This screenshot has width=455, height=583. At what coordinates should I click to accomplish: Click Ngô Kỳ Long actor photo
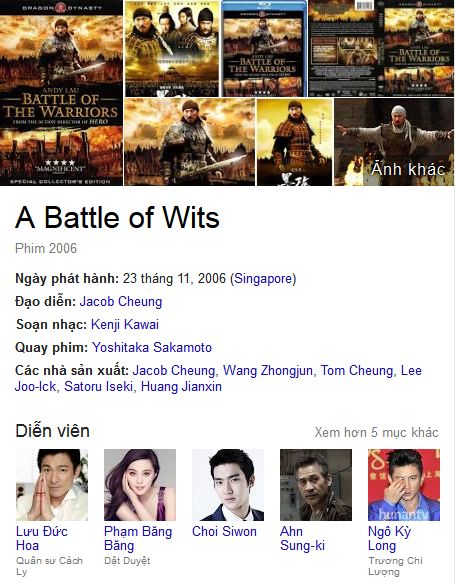coord(404,485)
